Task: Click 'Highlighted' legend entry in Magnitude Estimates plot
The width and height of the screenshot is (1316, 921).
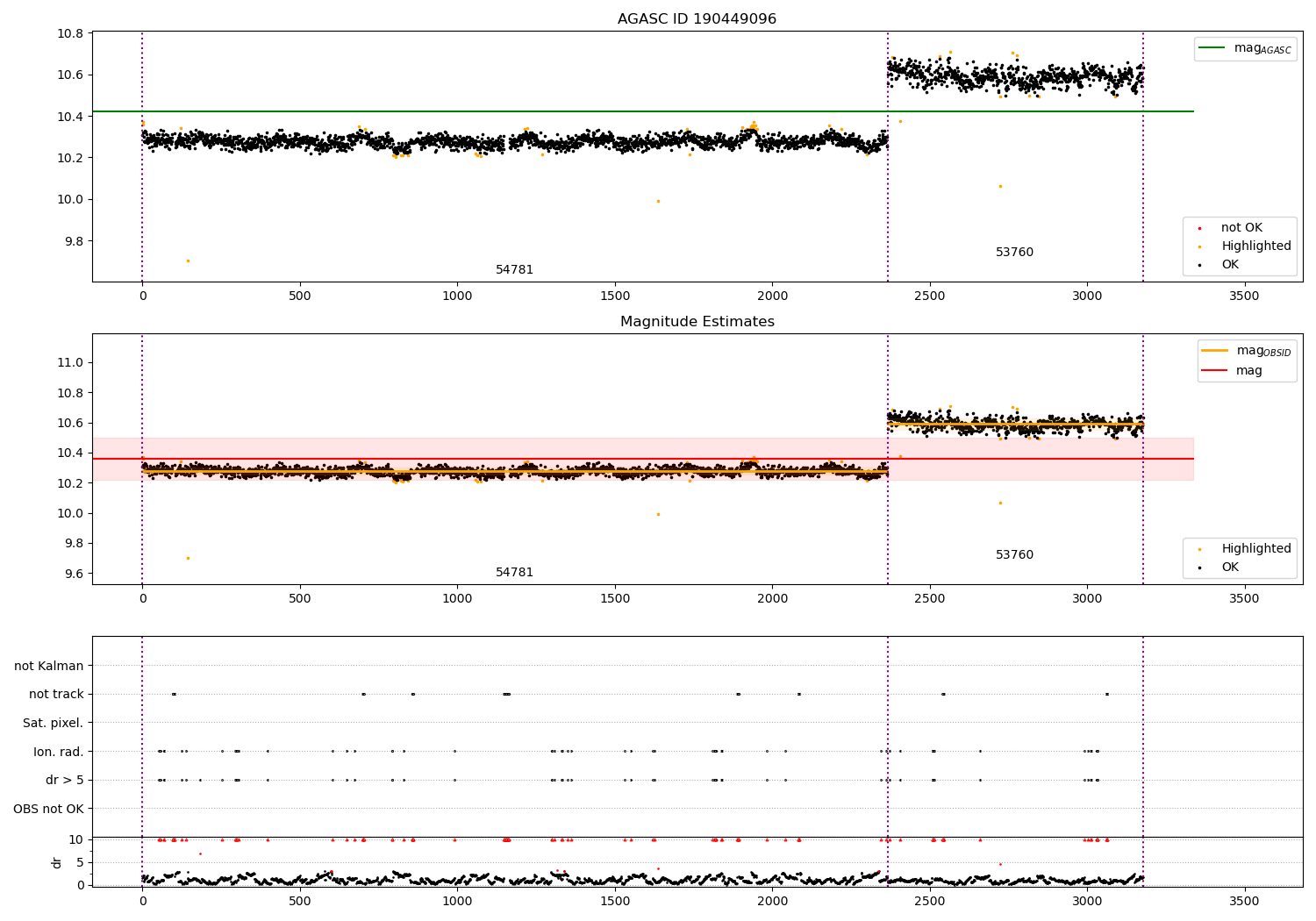Action: tap(1244, 549)
